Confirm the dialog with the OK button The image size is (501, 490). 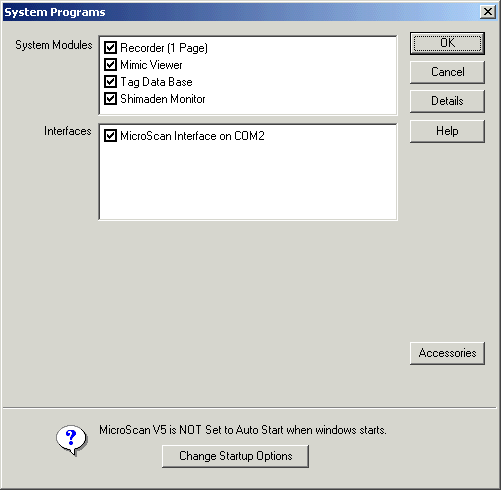(447, 43)
